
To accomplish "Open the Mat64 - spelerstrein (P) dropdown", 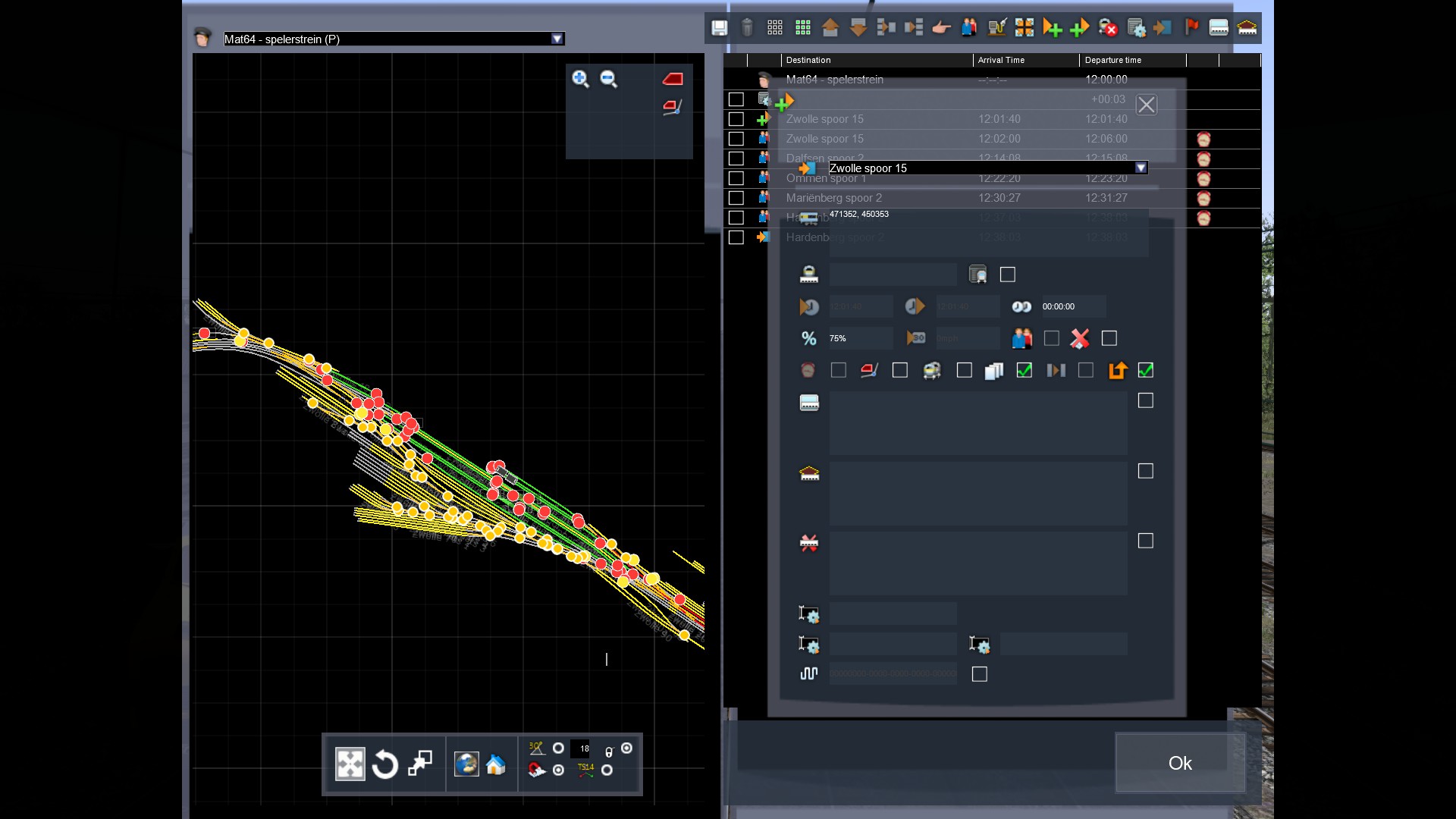I will tap(557, 39).
